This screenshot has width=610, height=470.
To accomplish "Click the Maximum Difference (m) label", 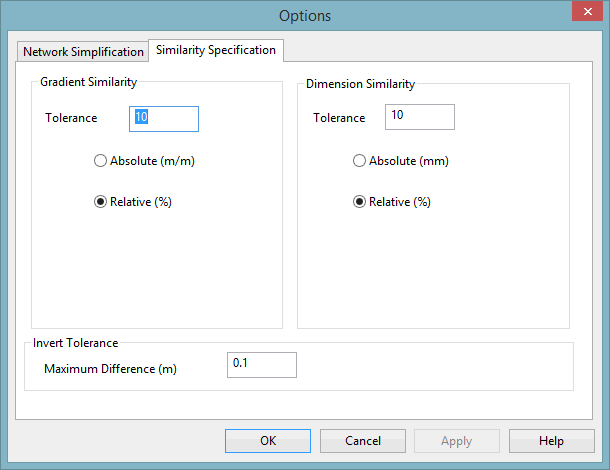I will 110,369.
